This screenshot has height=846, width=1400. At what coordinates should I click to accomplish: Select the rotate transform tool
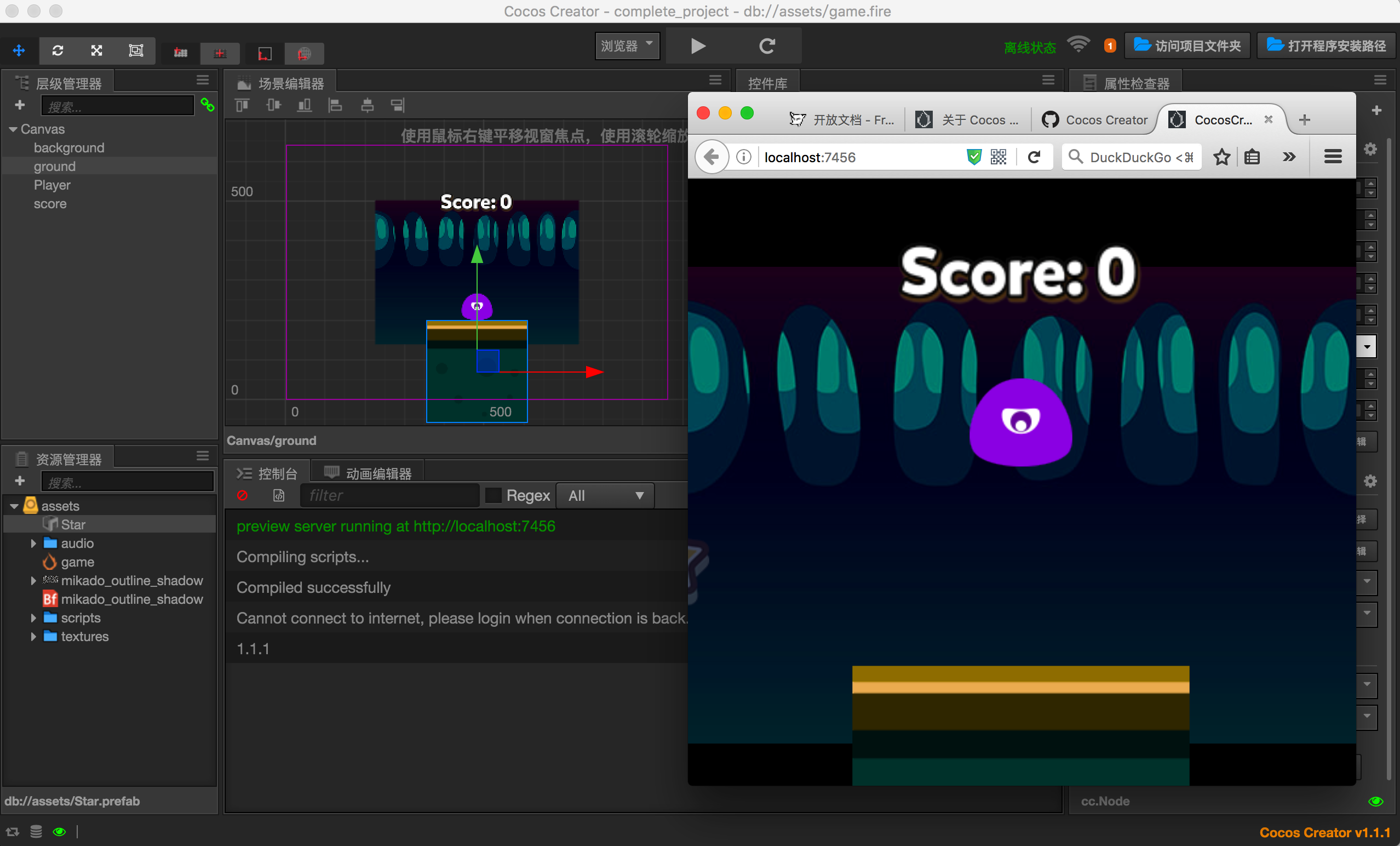click(58, 50)
